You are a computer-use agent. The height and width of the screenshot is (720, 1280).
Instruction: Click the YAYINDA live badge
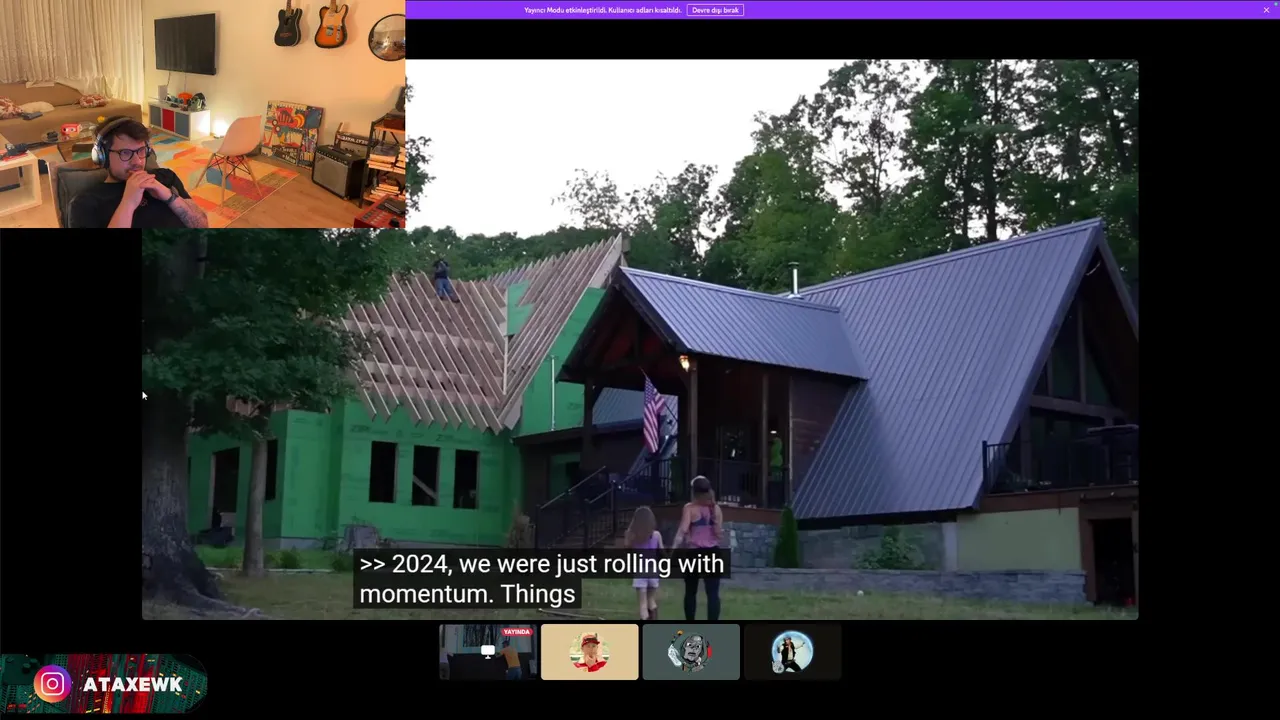tap(517, 632)
